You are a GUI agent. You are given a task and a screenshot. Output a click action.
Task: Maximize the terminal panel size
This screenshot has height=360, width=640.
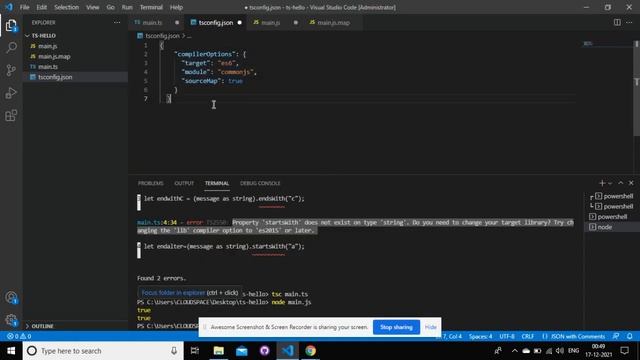[620, 183]
